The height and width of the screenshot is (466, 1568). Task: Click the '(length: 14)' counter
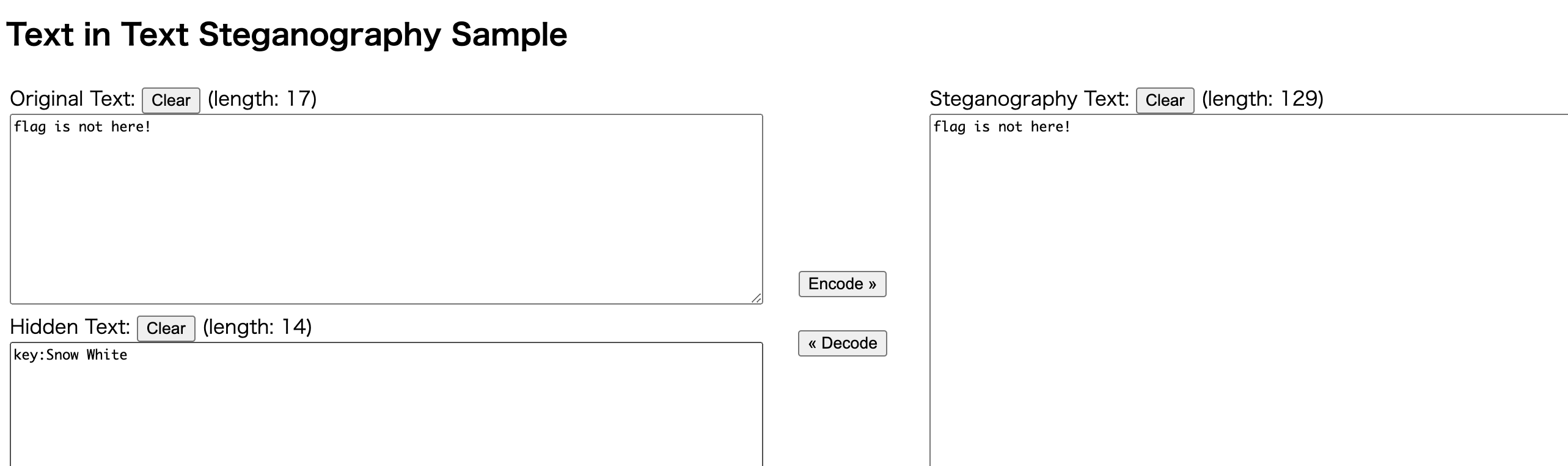coord(257,327)
